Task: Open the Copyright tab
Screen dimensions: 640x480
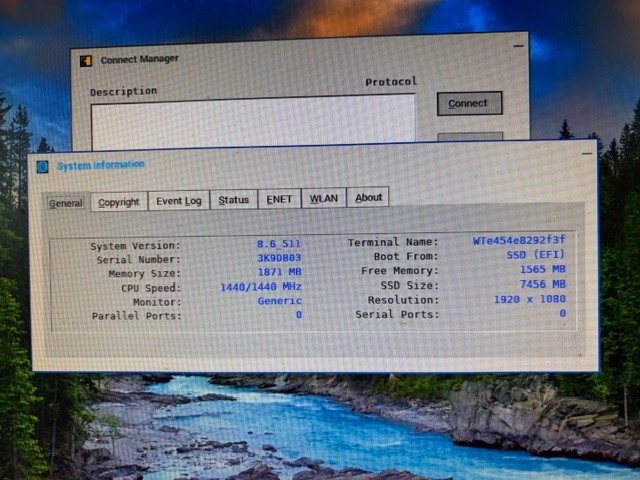Action: coord(119,202)
